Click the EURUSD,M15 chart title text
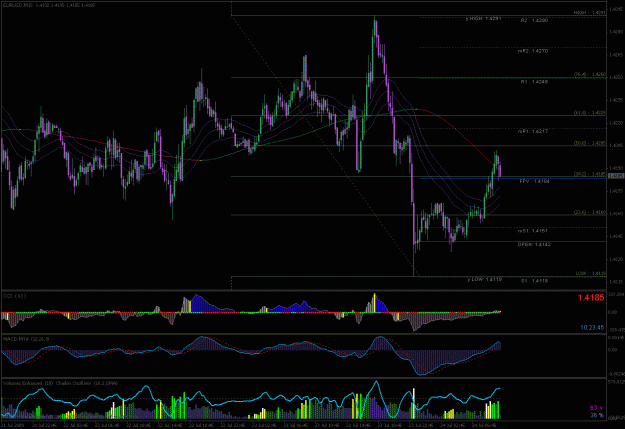 [49, 5]
